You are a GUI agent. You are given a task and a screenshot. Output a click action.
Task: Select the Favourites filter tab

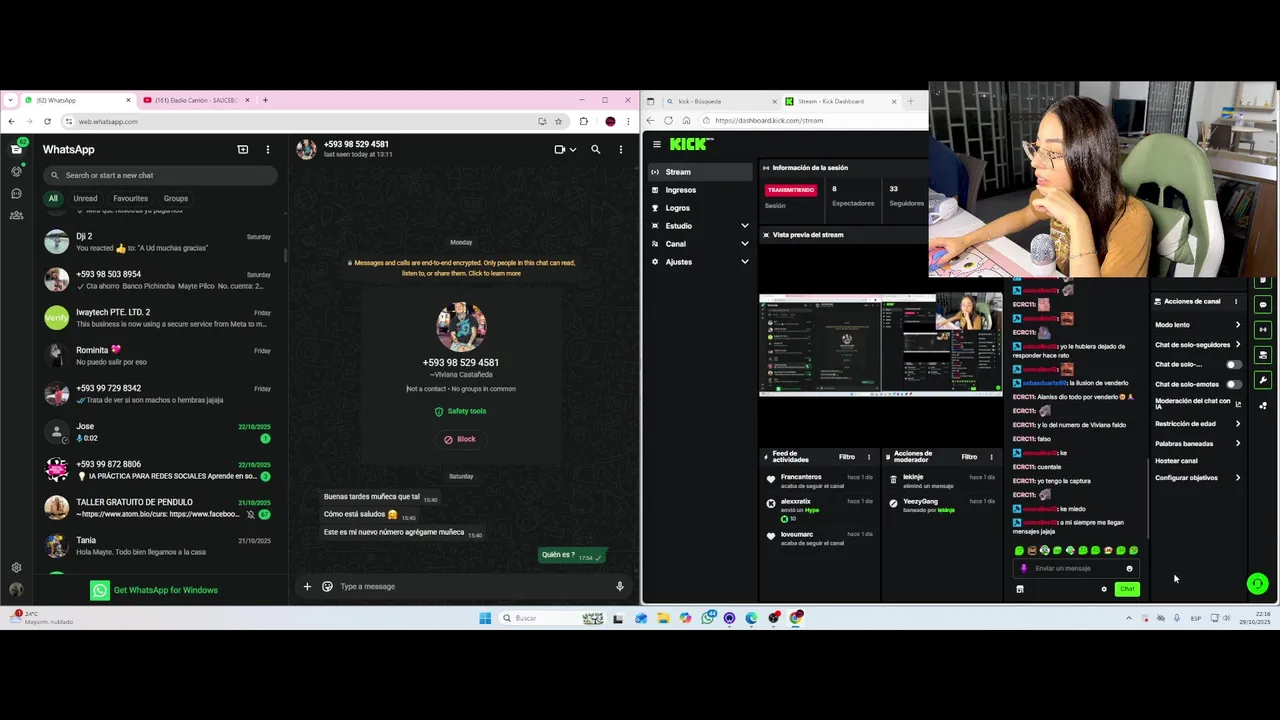[x=130, y=198]
